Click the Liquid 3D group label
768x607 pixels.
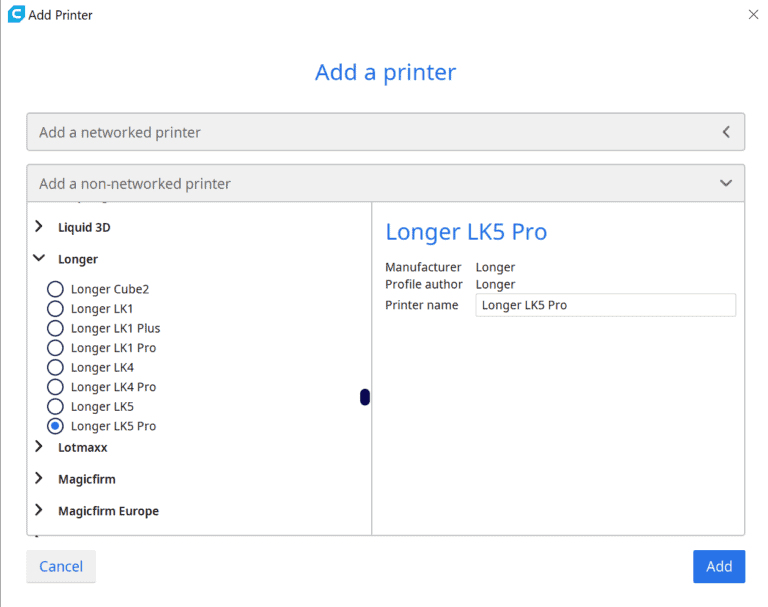(x=84, y=227)
